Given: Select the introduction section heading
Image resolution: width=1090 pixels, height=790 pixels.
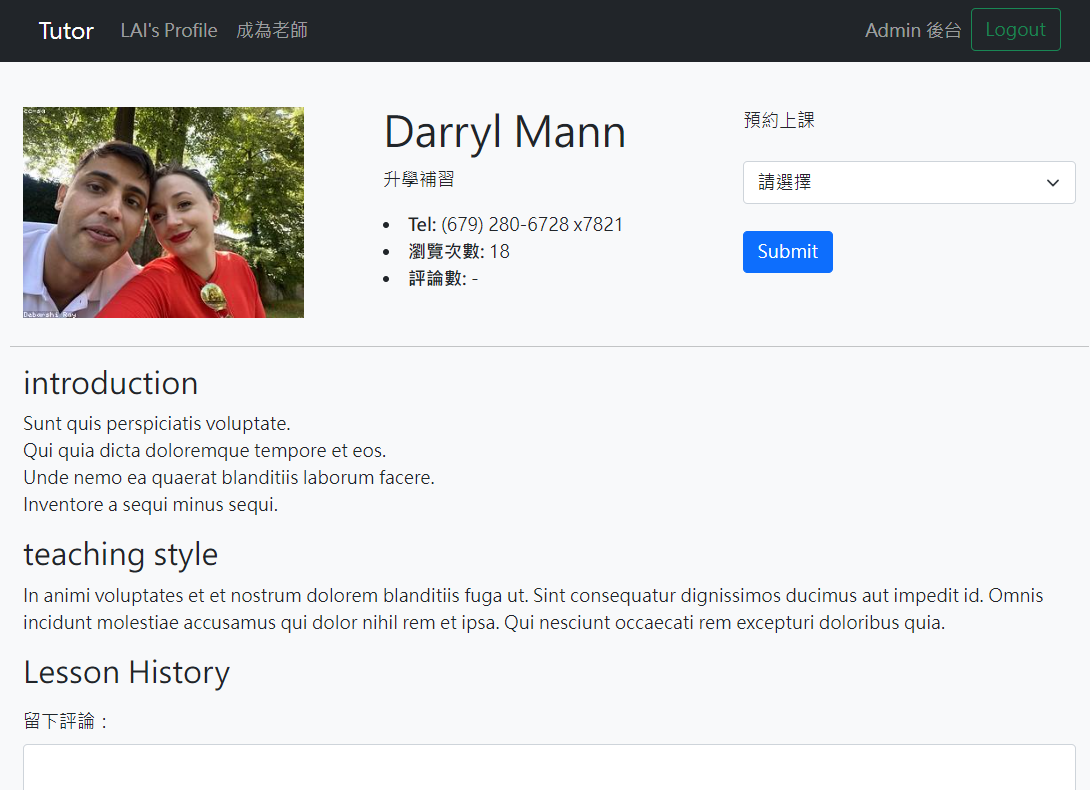Looking at the screenshot, I should [x=110, y=383].
